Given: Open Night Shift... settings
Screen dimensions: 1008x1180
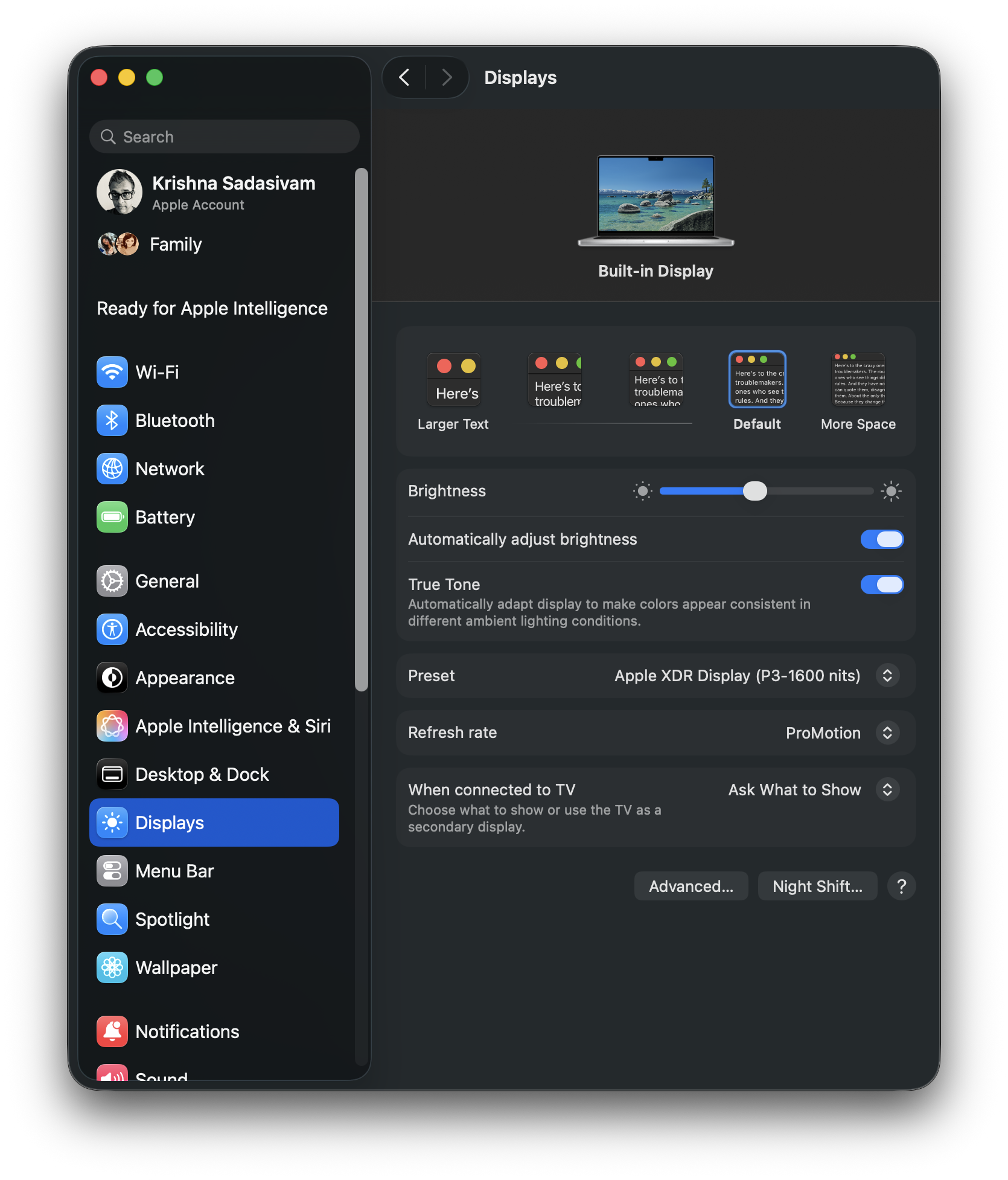Looking at the screenshot, I should tap(817, 886).
